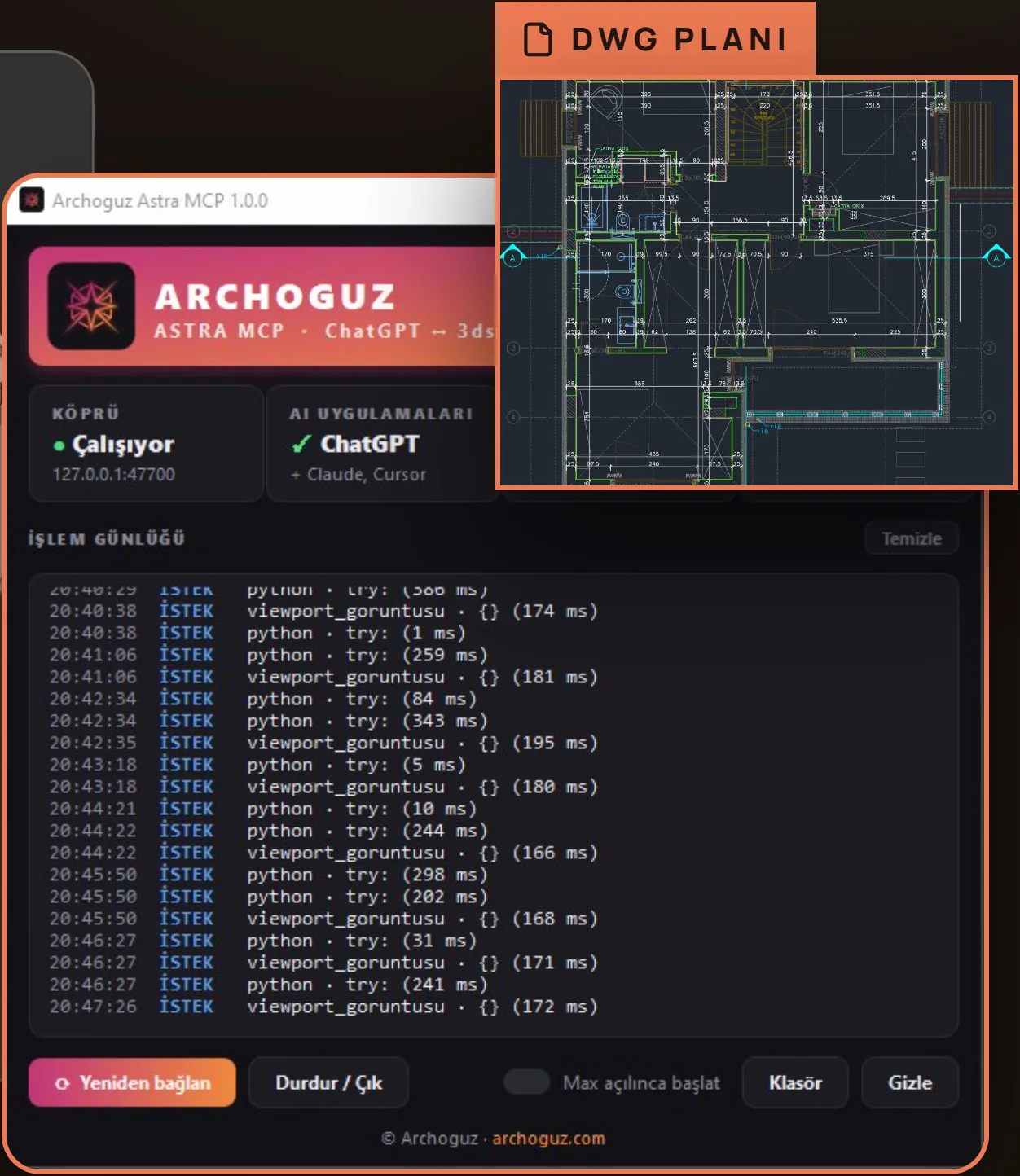Select log row 20:46:27 python try (31 ms)
This screenshot has width=1020, height=1176.
point(263,941)
